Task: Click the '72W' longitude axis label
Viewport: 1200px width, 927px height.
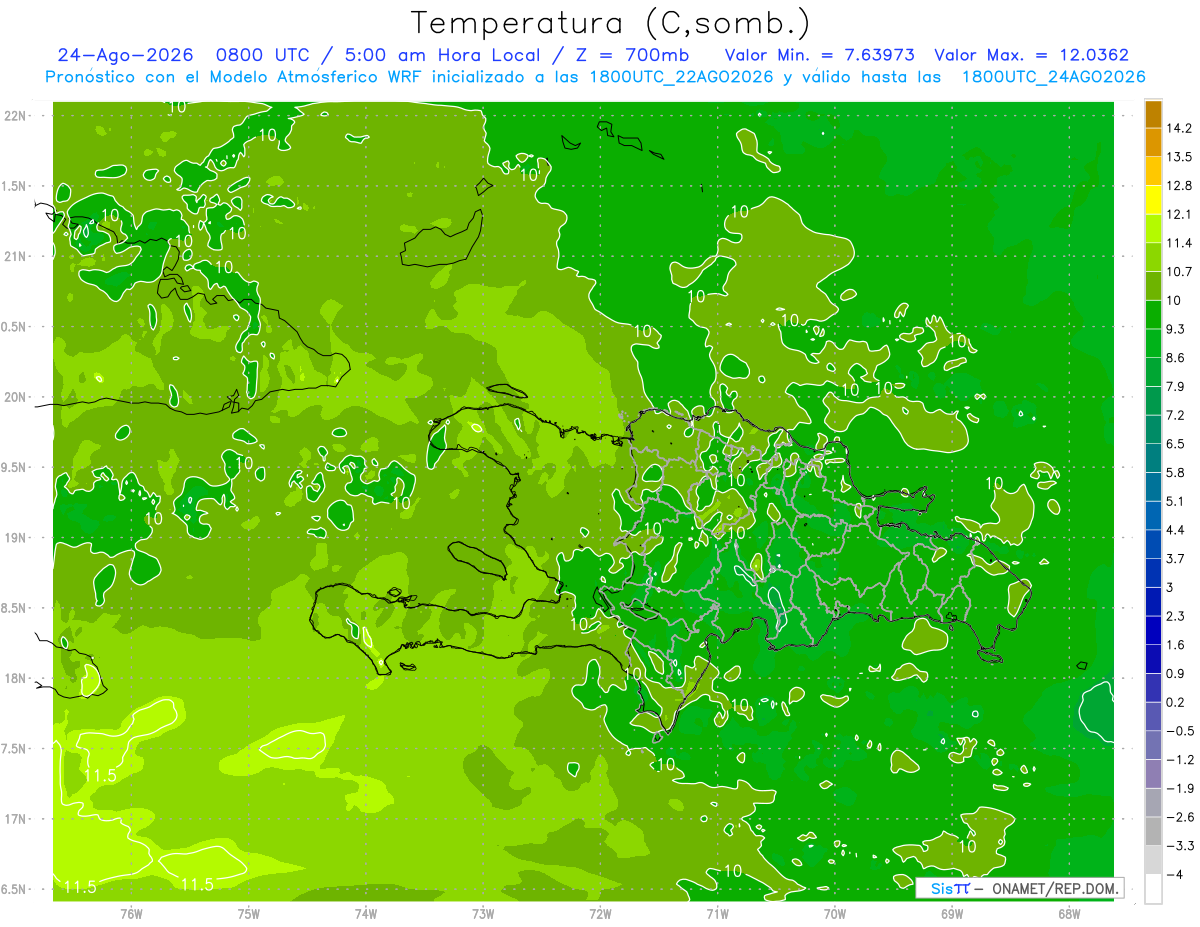Action: click(x=600, y=914)
